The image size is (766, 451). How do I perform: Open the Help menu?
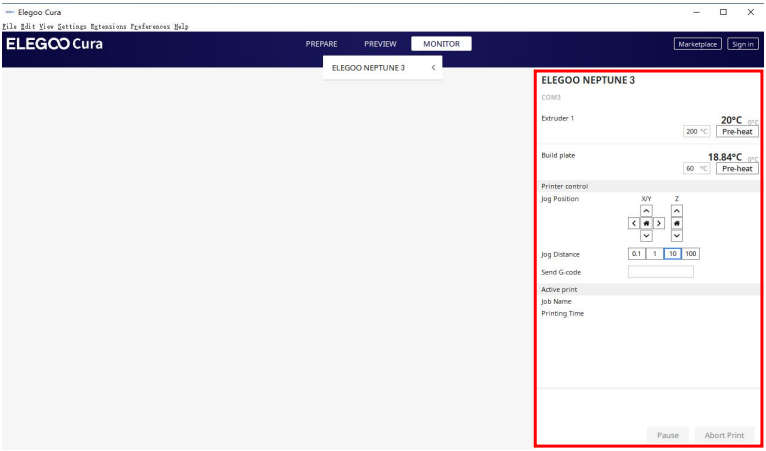click(181, 26)
